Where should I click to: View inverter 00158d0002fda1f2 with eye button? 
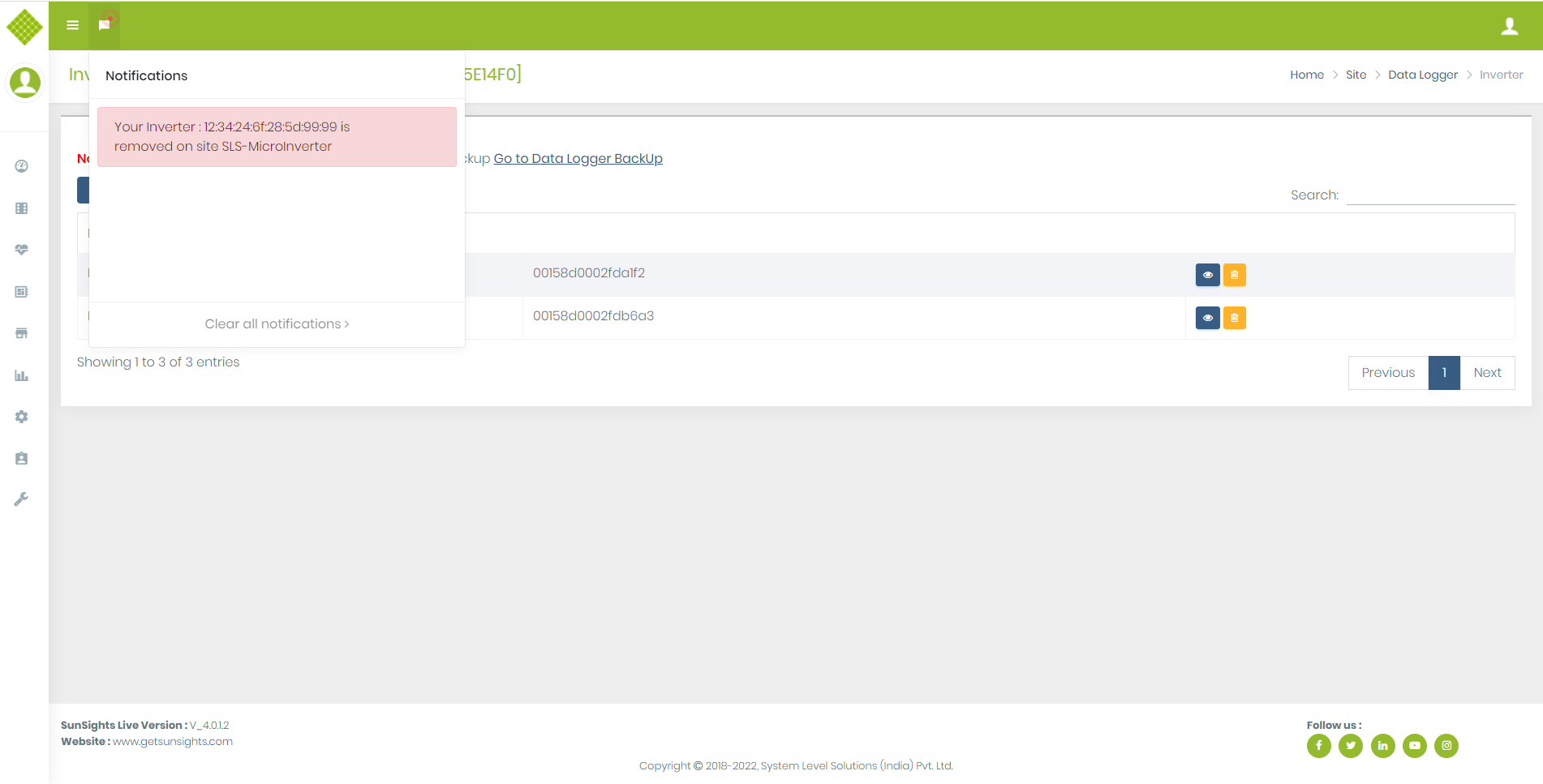point(1207,275)
